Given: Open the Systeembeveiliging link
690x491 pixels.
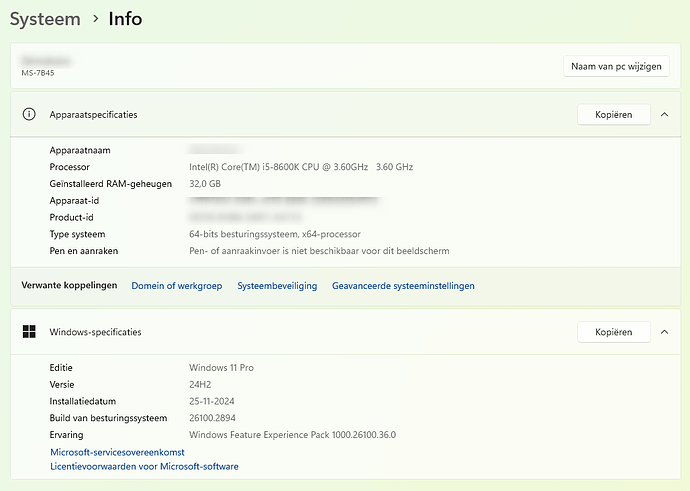Looking at the screenshot, I should [x=277, y=286].
